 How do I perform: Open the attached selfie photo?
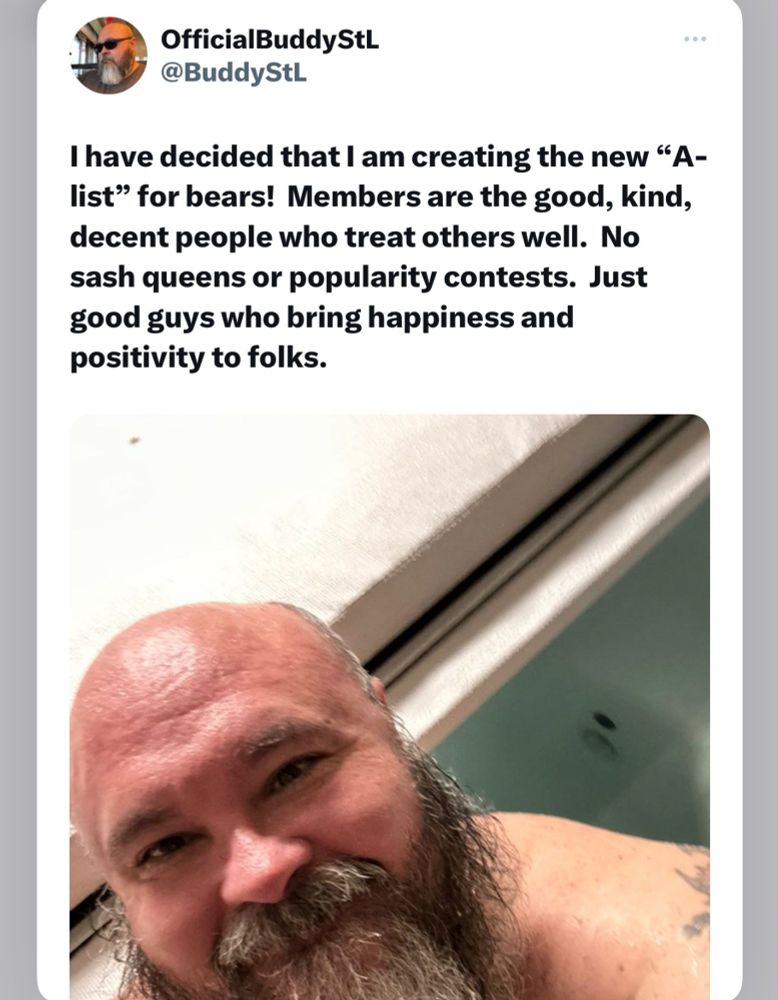click(390, 707)
